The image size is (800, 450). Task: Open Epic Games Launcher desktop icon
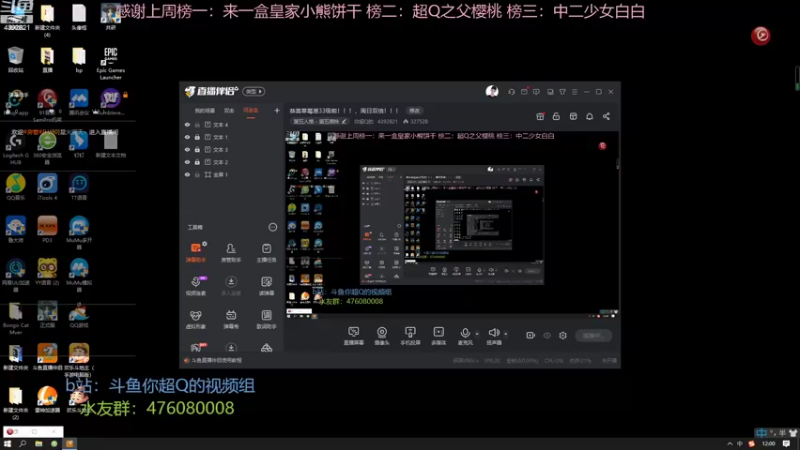coord(111,63)
